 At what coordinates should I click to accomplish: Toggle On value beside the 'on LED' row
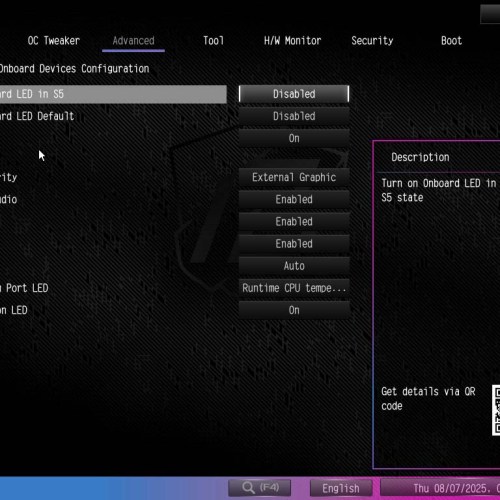click(294, 310)
